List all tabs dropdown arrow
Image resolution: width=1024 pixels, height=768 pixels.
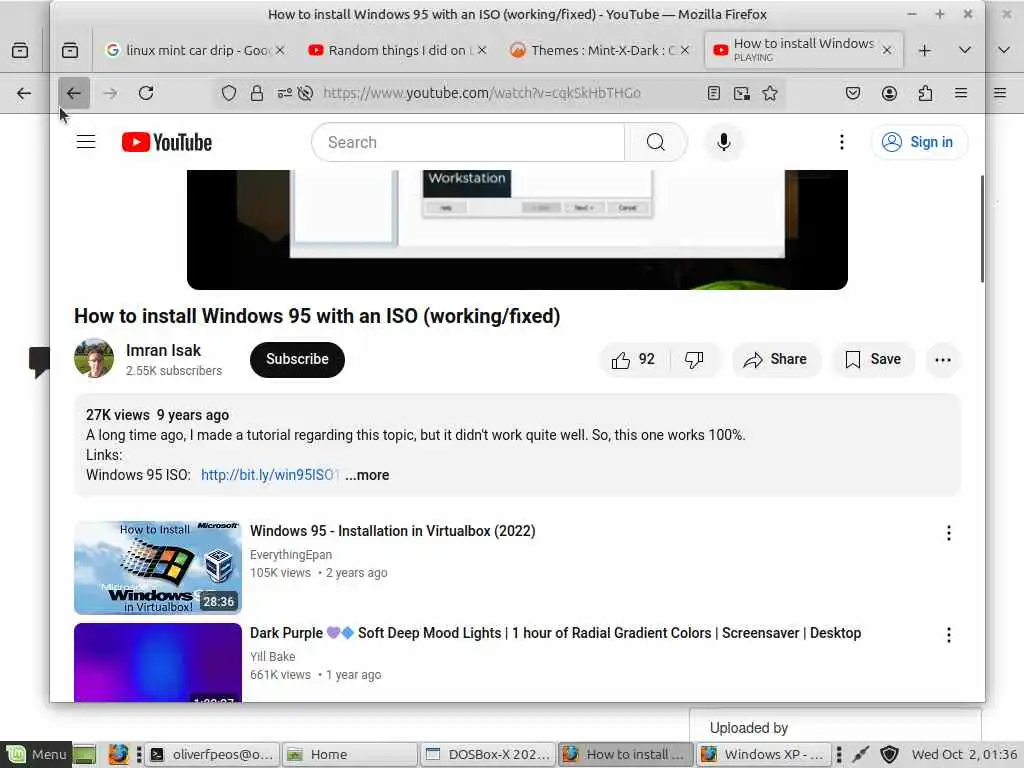point(965,50)
